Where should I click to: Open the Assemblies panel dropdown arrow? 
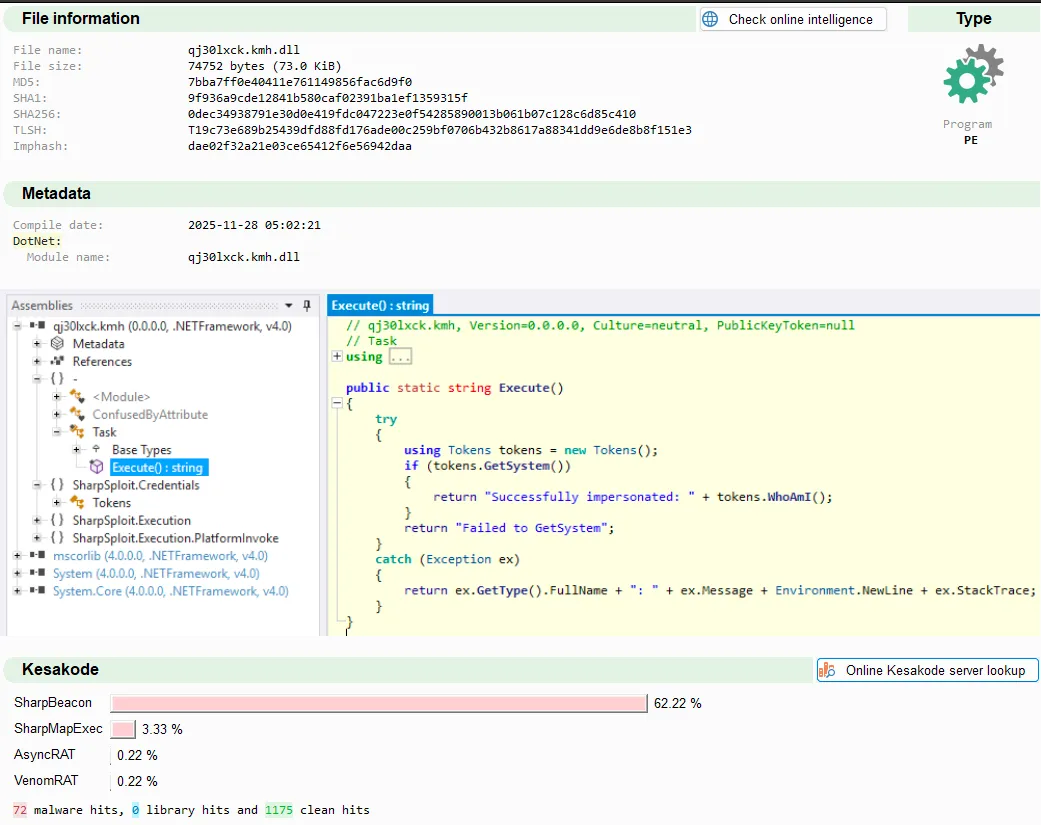pos(290,306)
